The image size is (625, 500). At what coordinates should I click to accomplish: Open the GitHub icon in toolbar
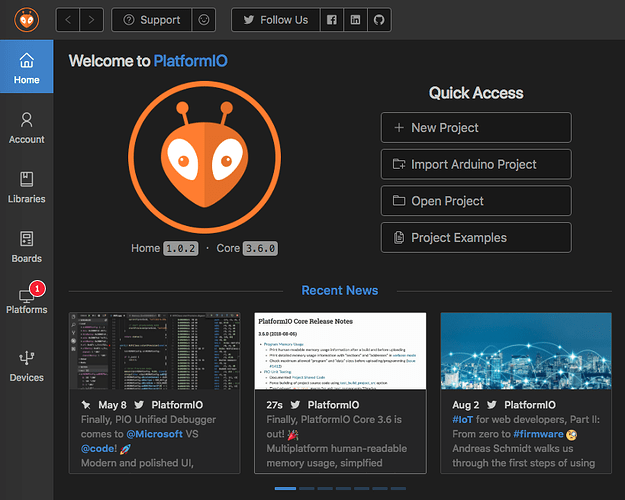(x=379, y=20)
